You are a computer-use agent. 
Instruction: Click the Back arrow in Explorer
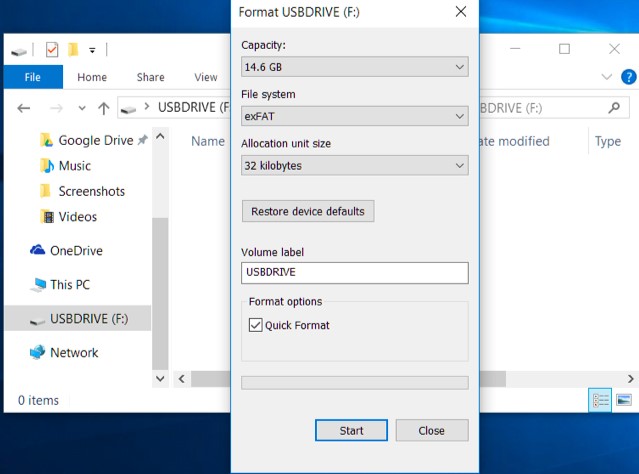click(24, 108)
